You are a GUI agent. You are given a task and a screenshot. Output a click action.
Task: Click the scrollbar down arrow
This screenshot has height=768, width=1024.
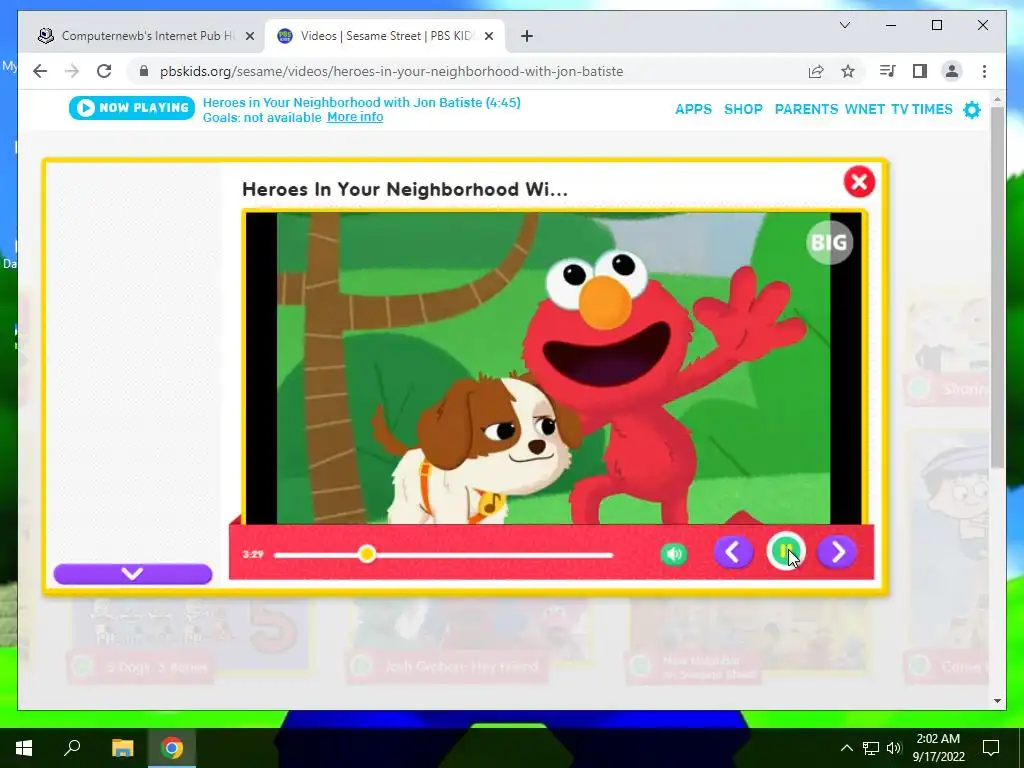coord(997,701)
